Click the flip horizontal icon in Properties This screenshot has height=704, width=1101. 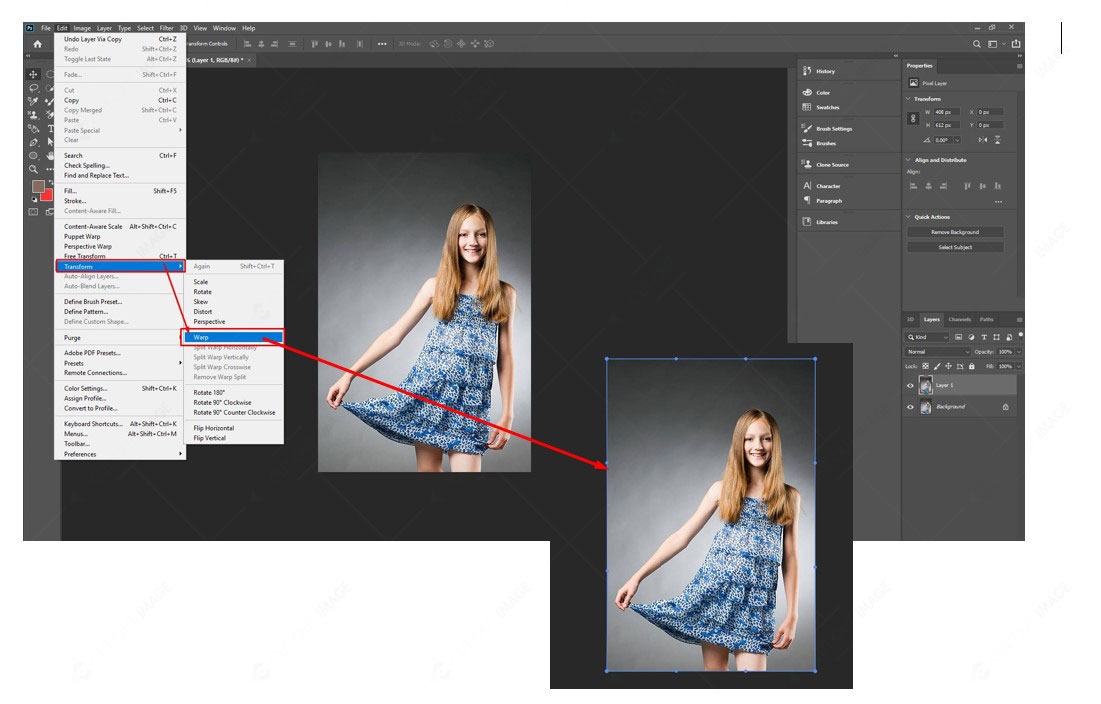[982, 140]
